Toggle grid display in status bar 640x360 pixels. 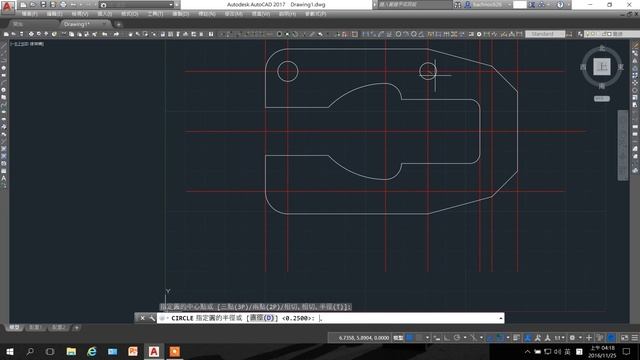pyautogui.click(x=409, y=338)
